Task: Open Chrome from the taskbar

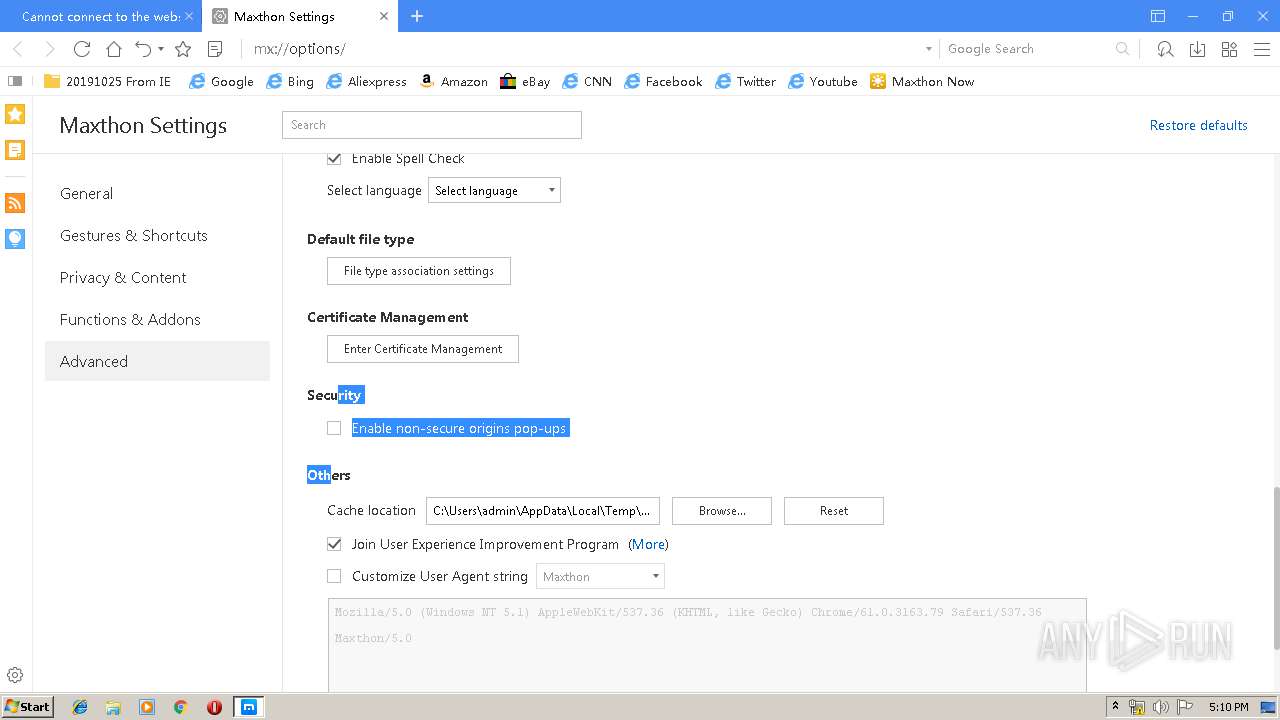Action: (x=180, y=707)
